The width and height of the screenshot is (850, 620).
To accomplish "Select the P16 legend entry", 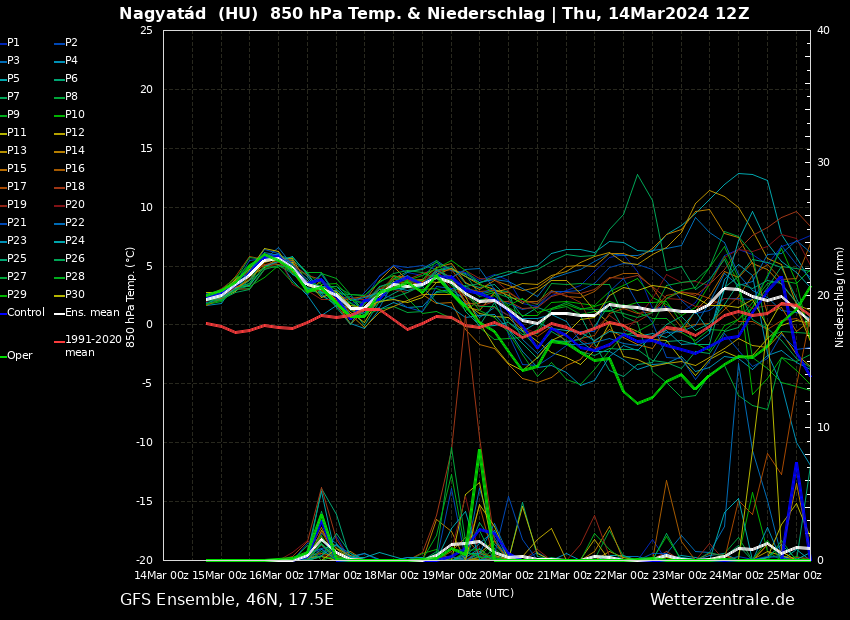I will [74, 169].
